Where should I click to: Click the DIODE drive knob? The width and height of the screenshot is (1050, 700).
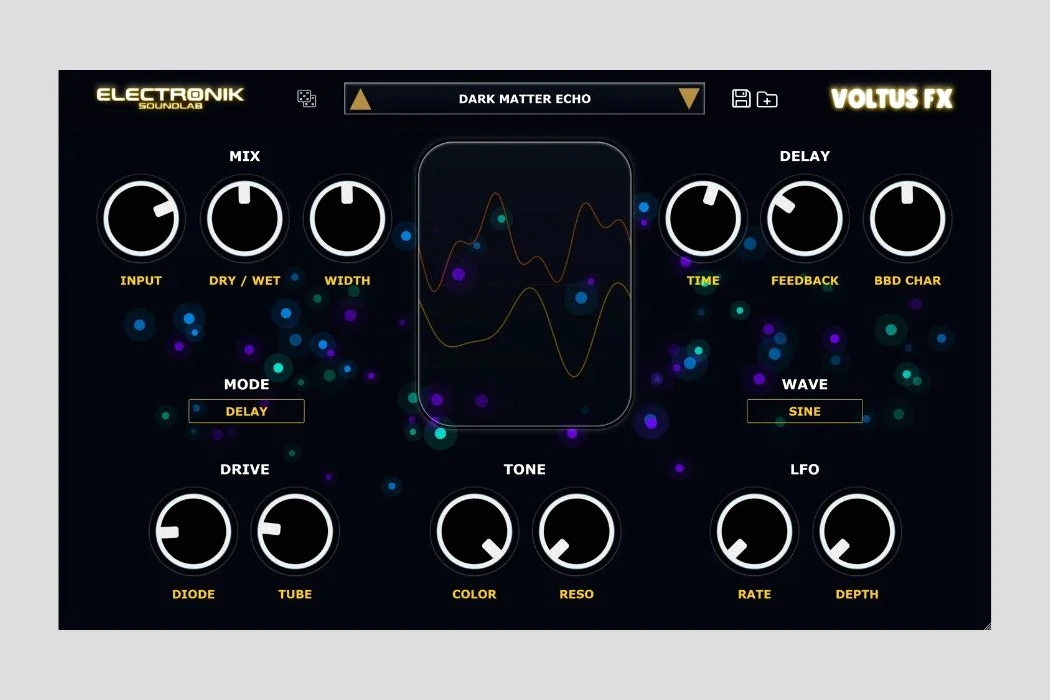pyautogui.click(x=193, y=531)
